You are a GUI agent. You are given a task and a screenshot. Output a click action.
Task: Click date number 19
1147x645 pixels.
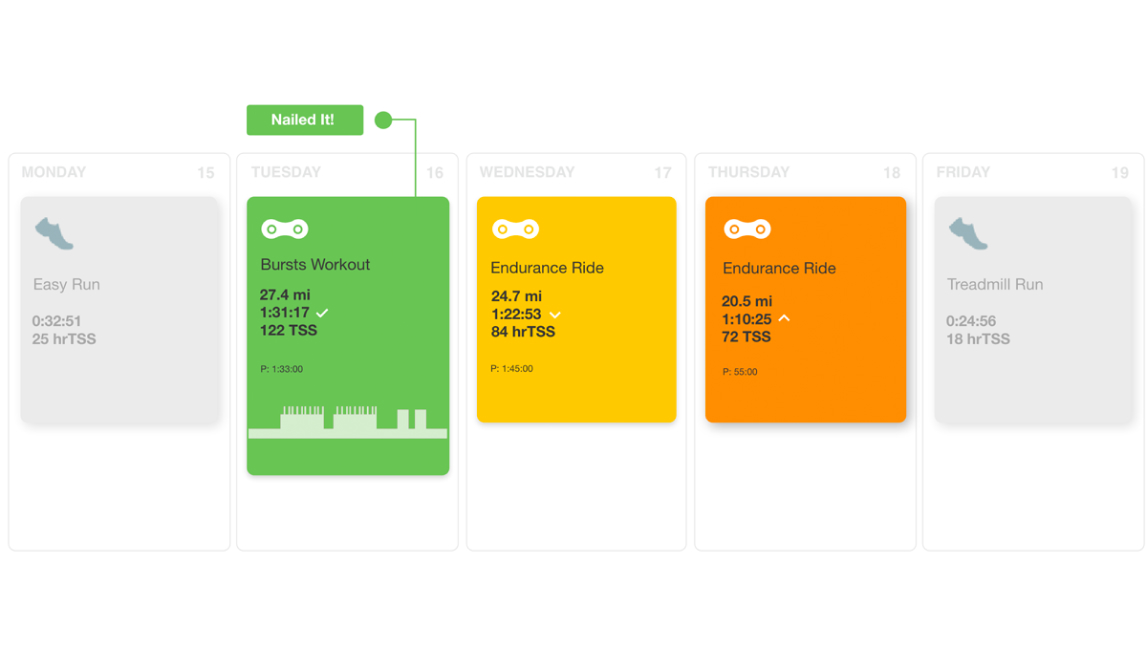click(x=1120, y=173)
